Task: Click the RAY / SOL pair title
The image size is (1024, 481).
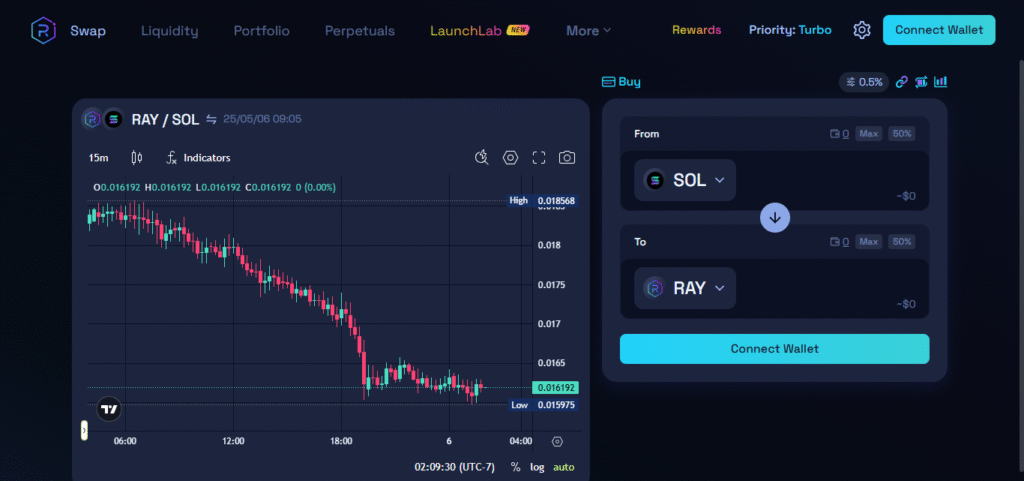Action: click(167, 119)
